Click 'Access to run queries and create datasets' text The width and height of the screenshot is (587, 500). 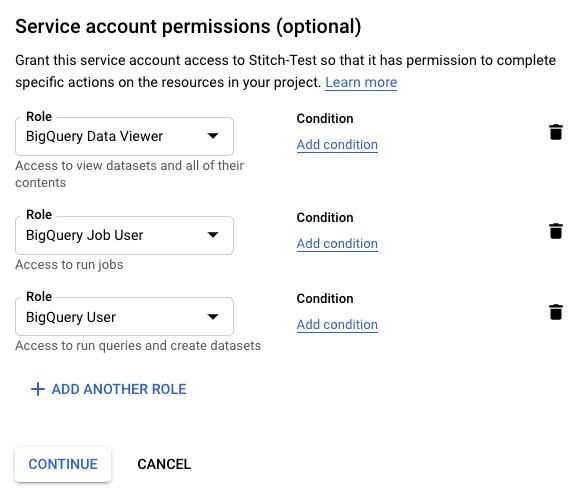[138, 345]
